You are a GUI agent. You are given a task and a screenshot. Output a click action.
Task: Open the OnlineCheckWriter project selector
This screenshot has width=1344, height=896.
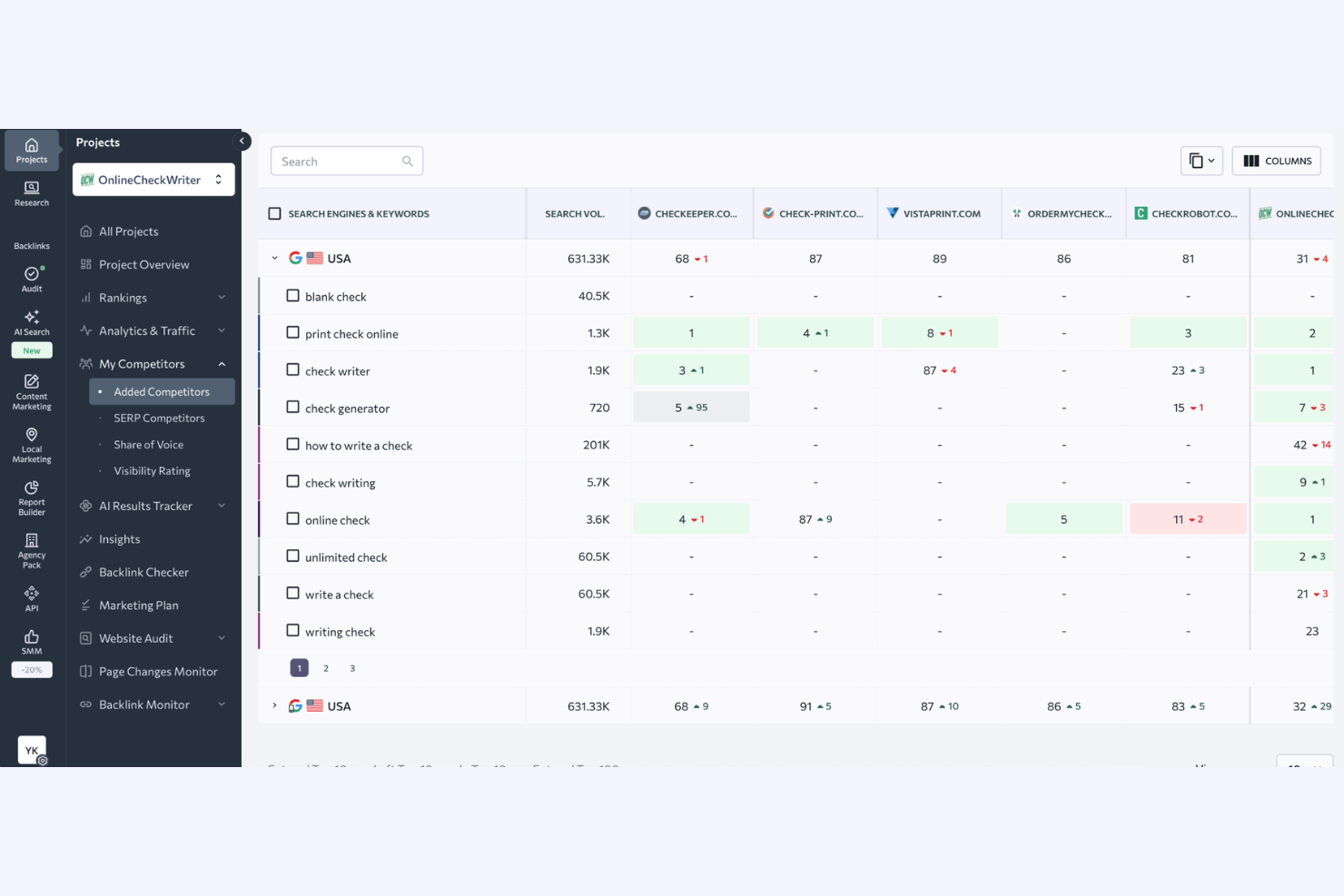pos(153,180)
